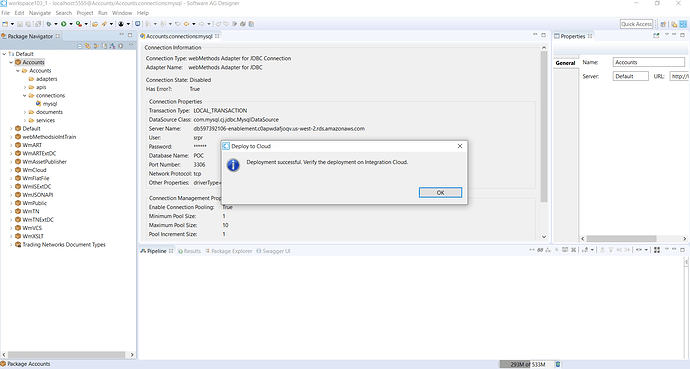Close the Deploy to Cloud dialog
Image resolution: width=690 pixels, height=369 pixels.
coord(460,146)
